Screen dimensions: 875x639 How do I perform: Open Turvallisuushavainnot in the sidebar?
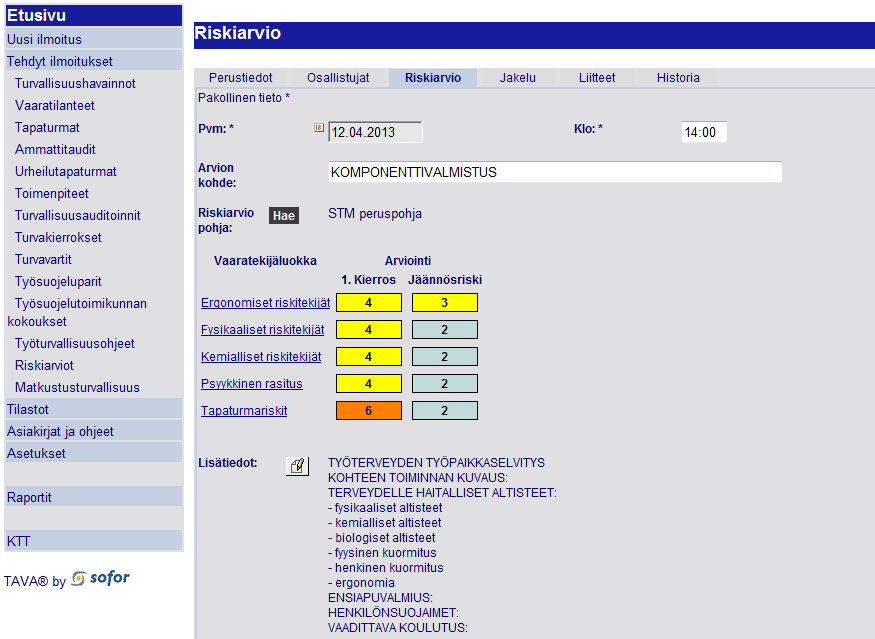point(75,83)
